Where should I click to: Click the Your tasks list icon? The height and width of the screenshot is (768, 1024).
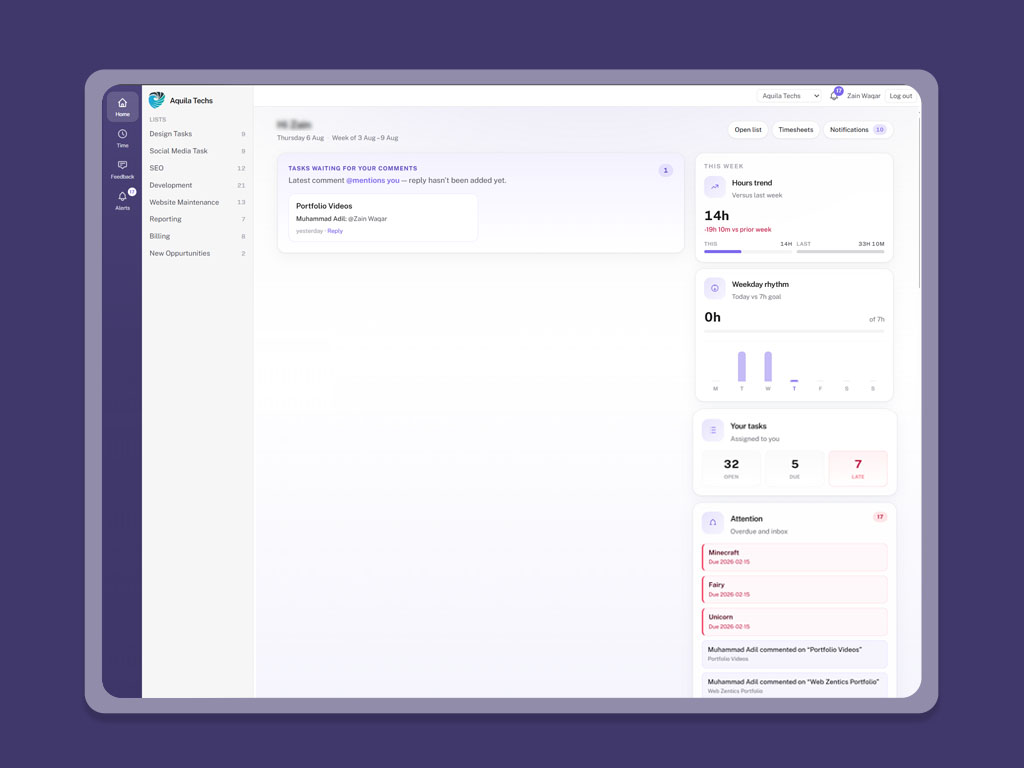[712, 430]
